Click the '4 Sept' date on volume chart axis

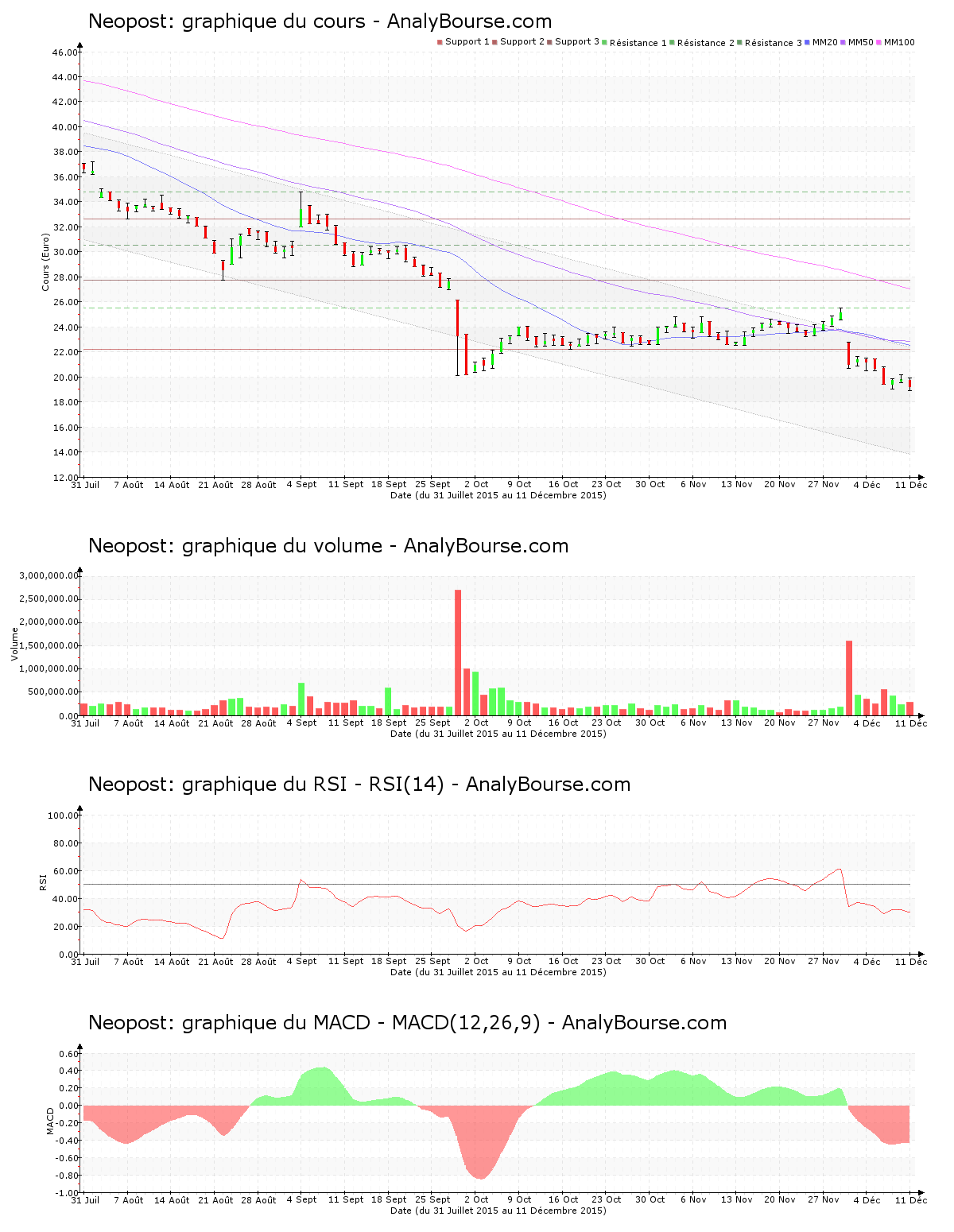301,723
